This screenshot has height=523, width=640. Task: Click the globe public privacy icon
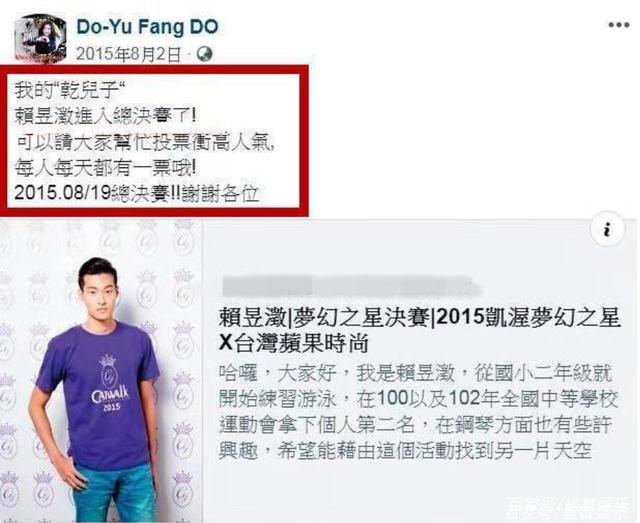click(205, 54)
